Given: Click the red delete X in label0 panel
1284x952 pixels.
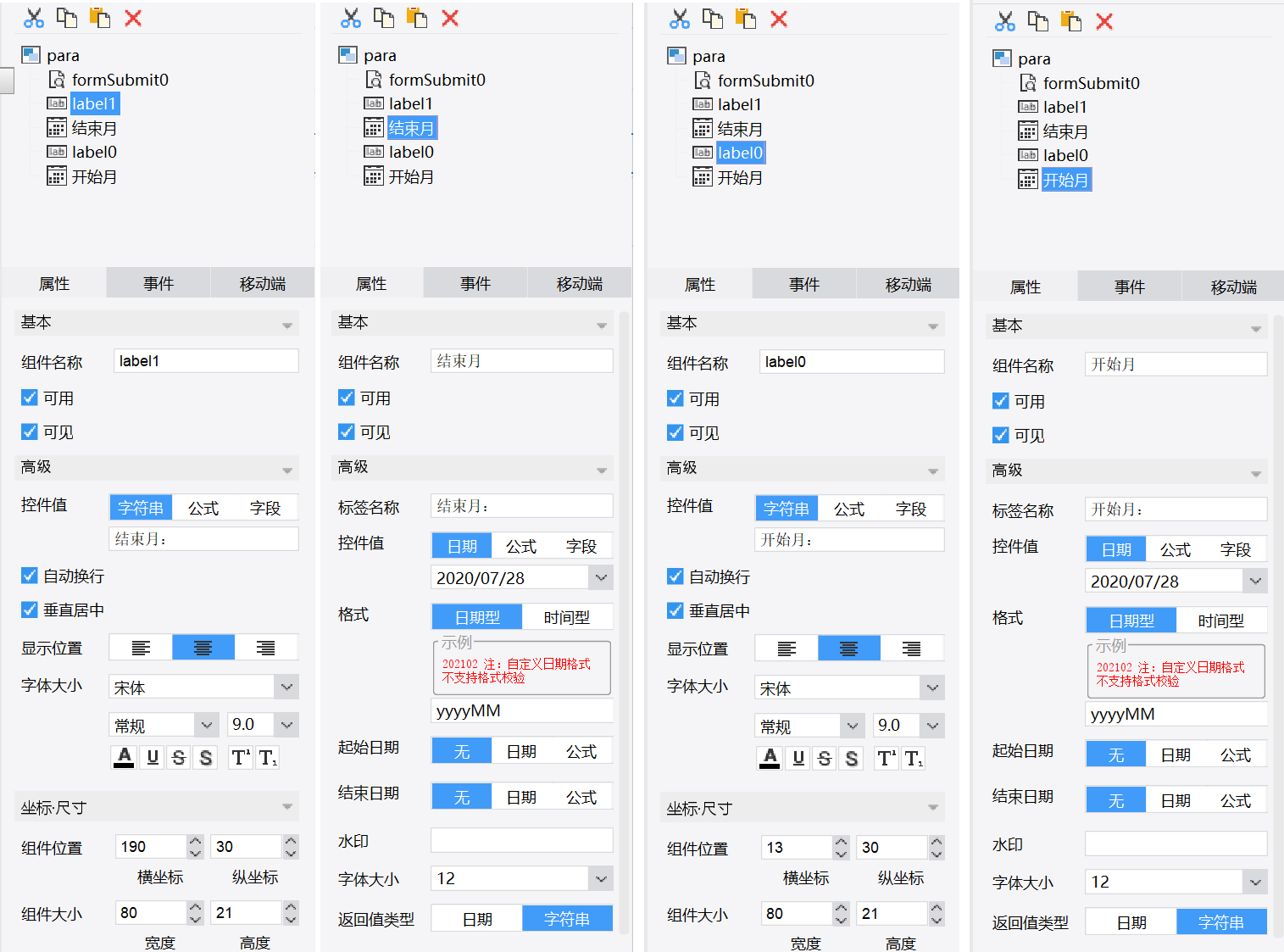Looking at the screenshot, I should pos(779,19).
